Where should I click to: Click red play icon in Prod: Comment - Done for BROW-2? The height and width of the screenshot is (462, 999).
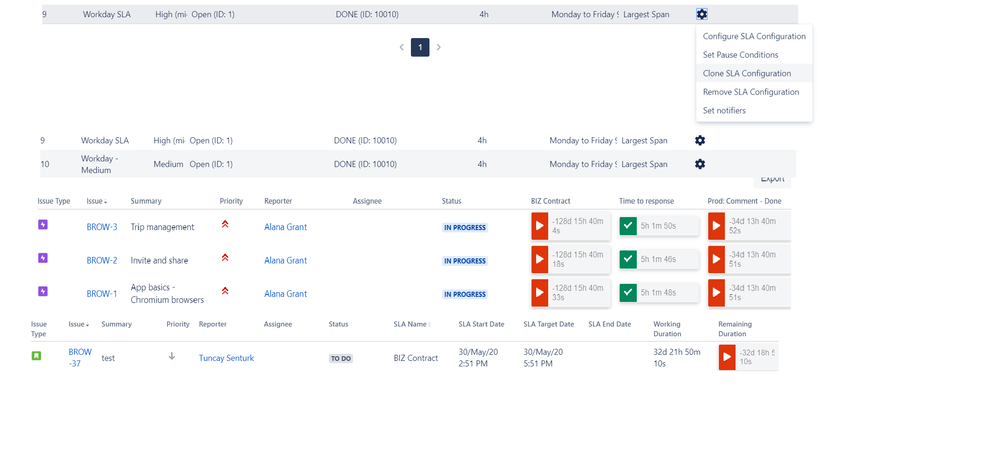click(x=716, y=259)
